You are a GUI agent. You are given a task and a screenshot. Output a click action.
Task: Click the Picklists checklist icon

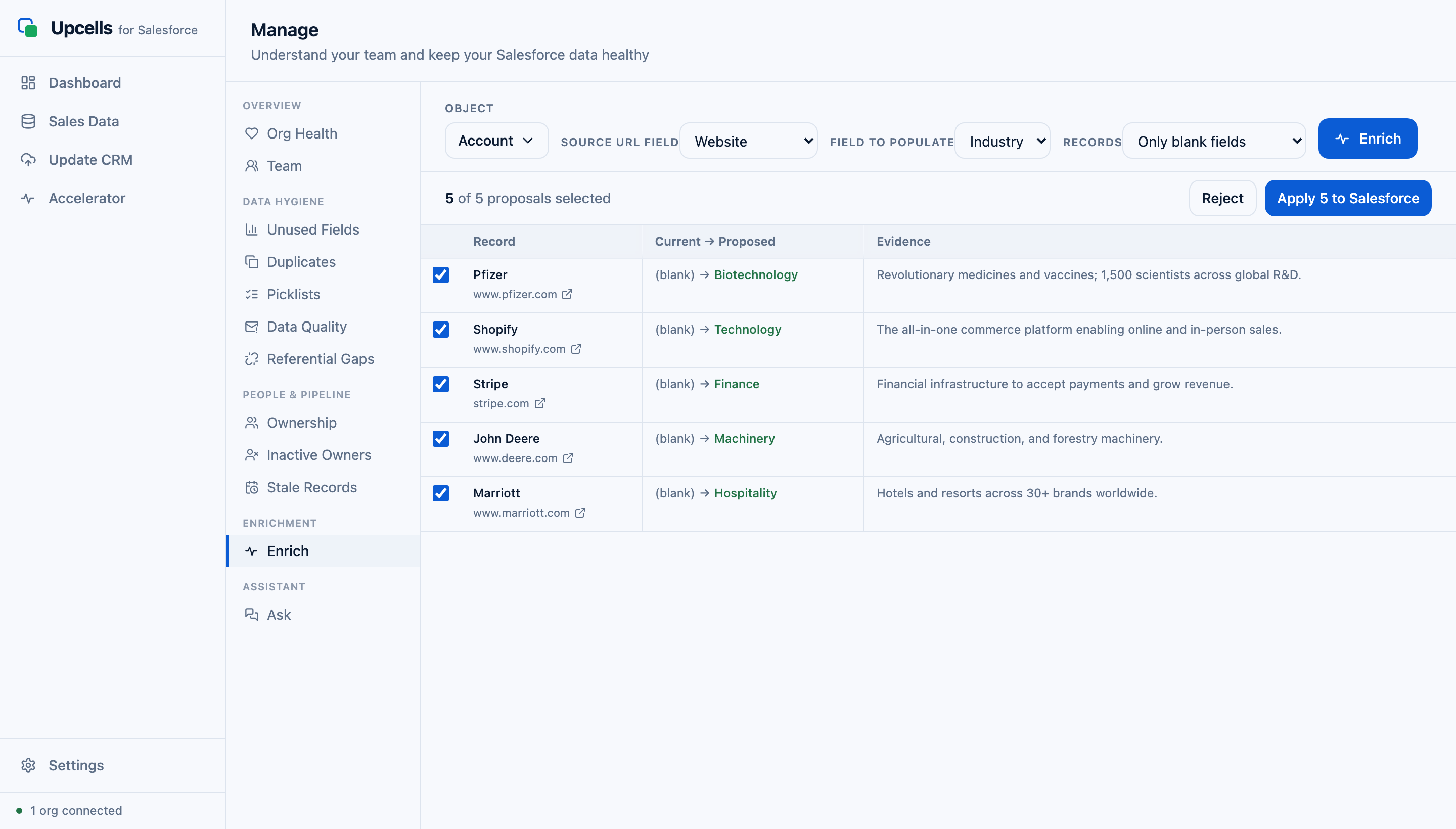(x=251, y=294)
